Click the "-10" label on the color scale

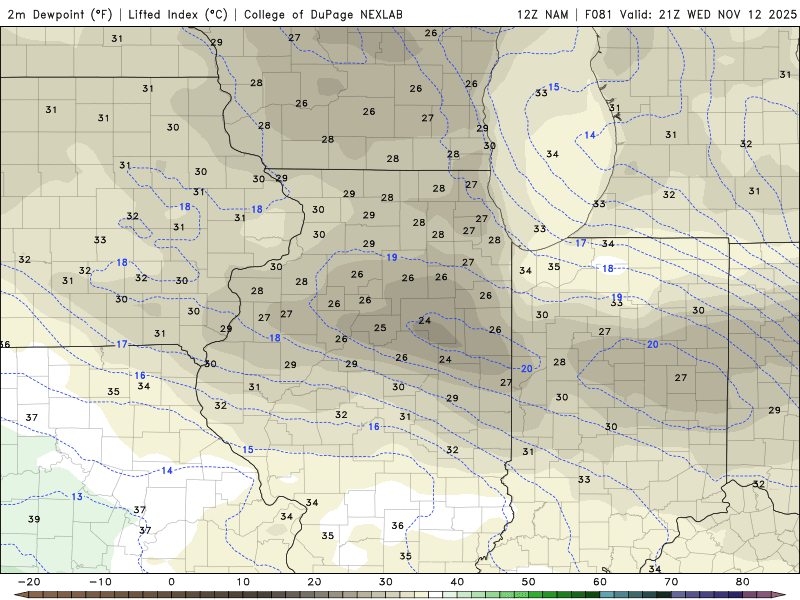tap(100, 582)
